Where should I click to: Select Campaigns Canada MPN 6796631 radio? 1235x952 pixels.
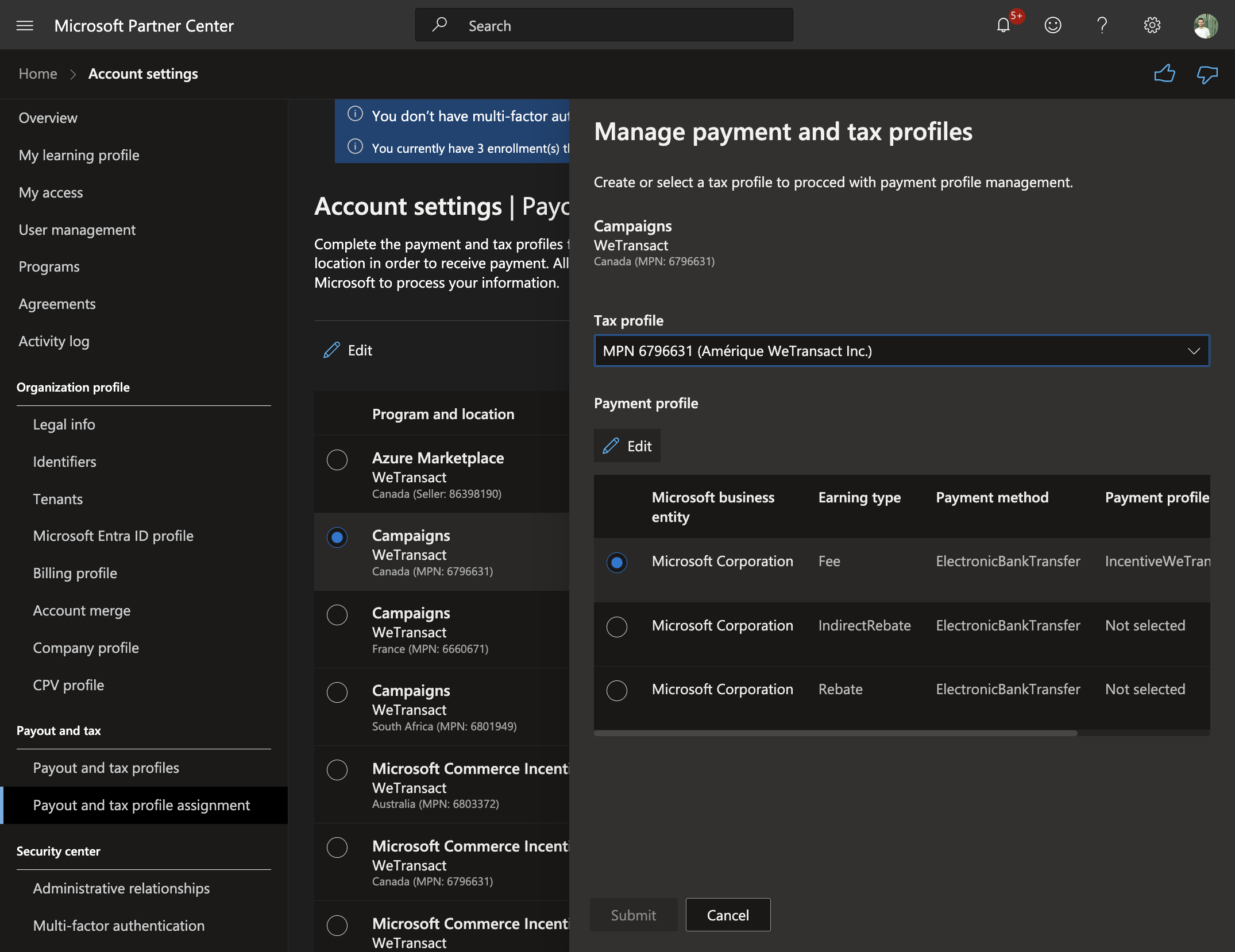[337, 537]
